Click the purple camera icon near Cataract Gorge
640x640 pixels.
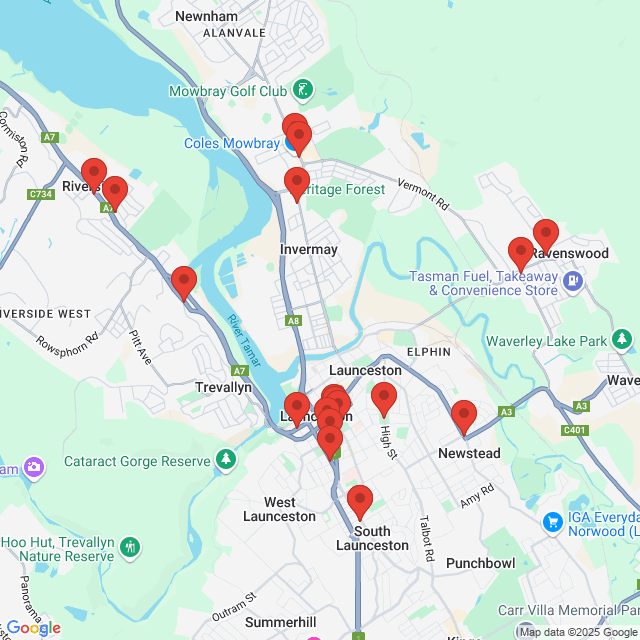34,467
